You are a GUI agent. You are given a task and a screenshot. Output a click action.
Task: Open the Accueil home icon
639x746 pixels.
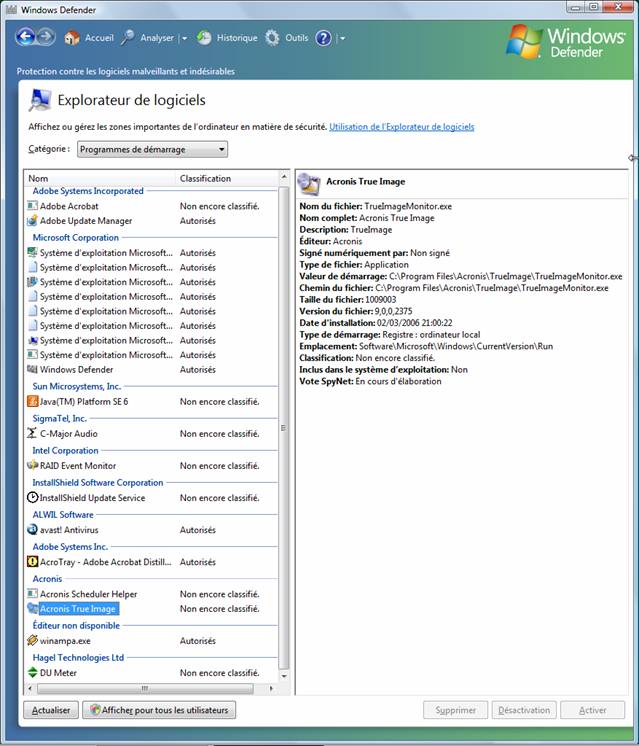pos(72,38)
